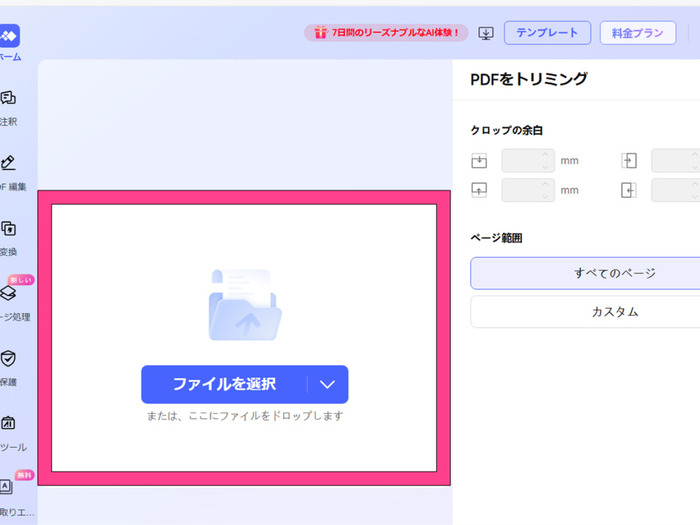Focus the left margin input field
The height and width of the screenshot is (525, 700).
coord(675,161)
